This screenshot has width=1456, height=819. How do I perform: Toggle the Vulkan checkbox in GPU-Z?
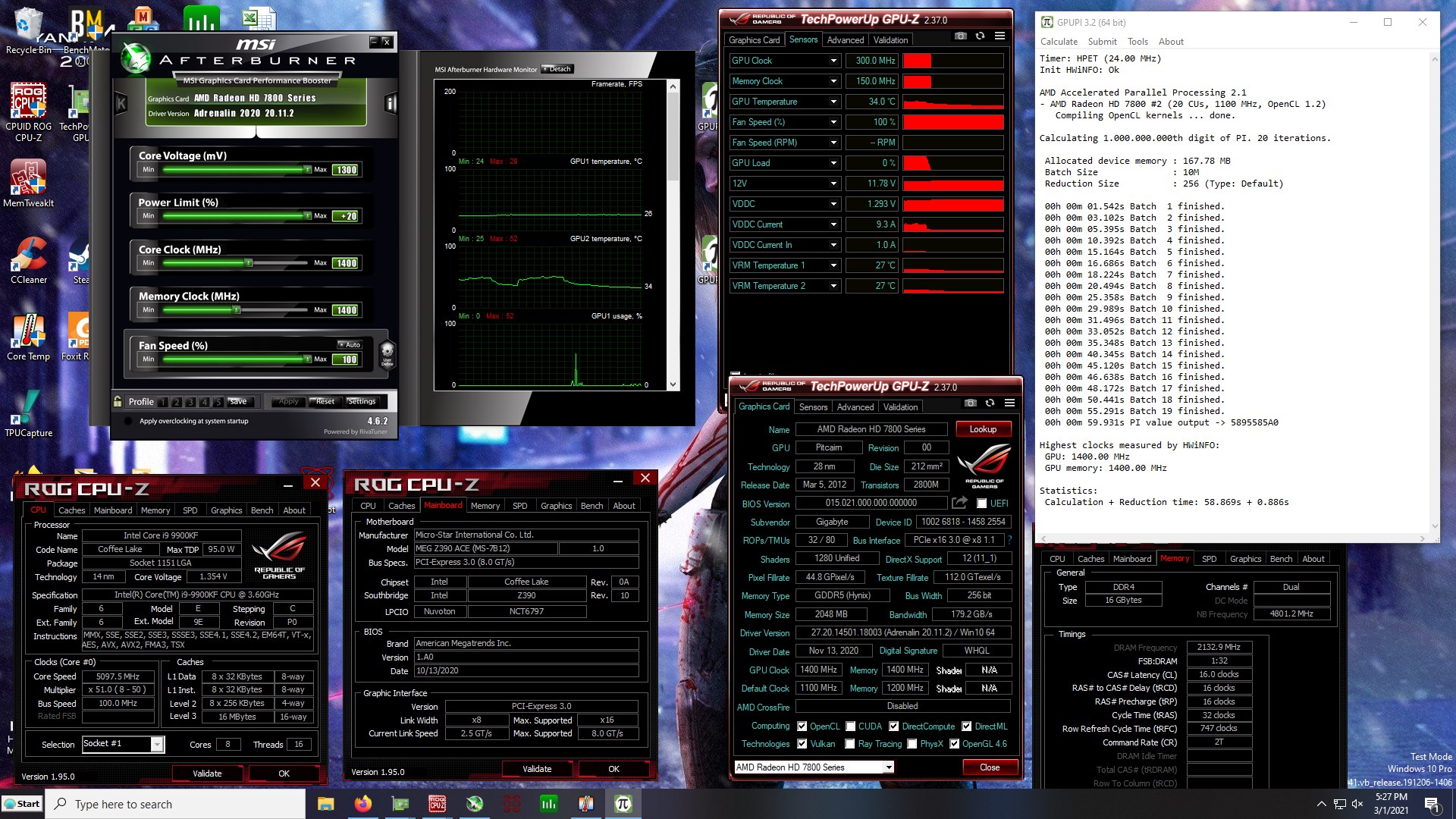[x=802, y=744]
